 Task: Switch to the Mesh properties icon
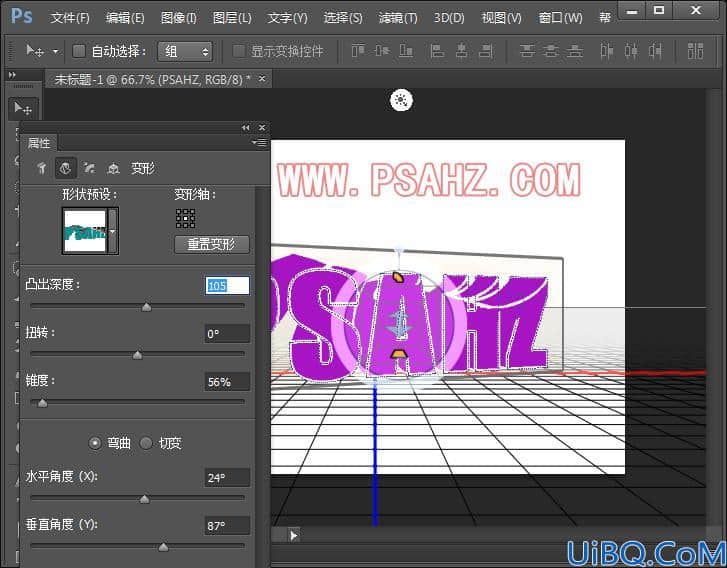pyautogui.click(x=41, y=168)
